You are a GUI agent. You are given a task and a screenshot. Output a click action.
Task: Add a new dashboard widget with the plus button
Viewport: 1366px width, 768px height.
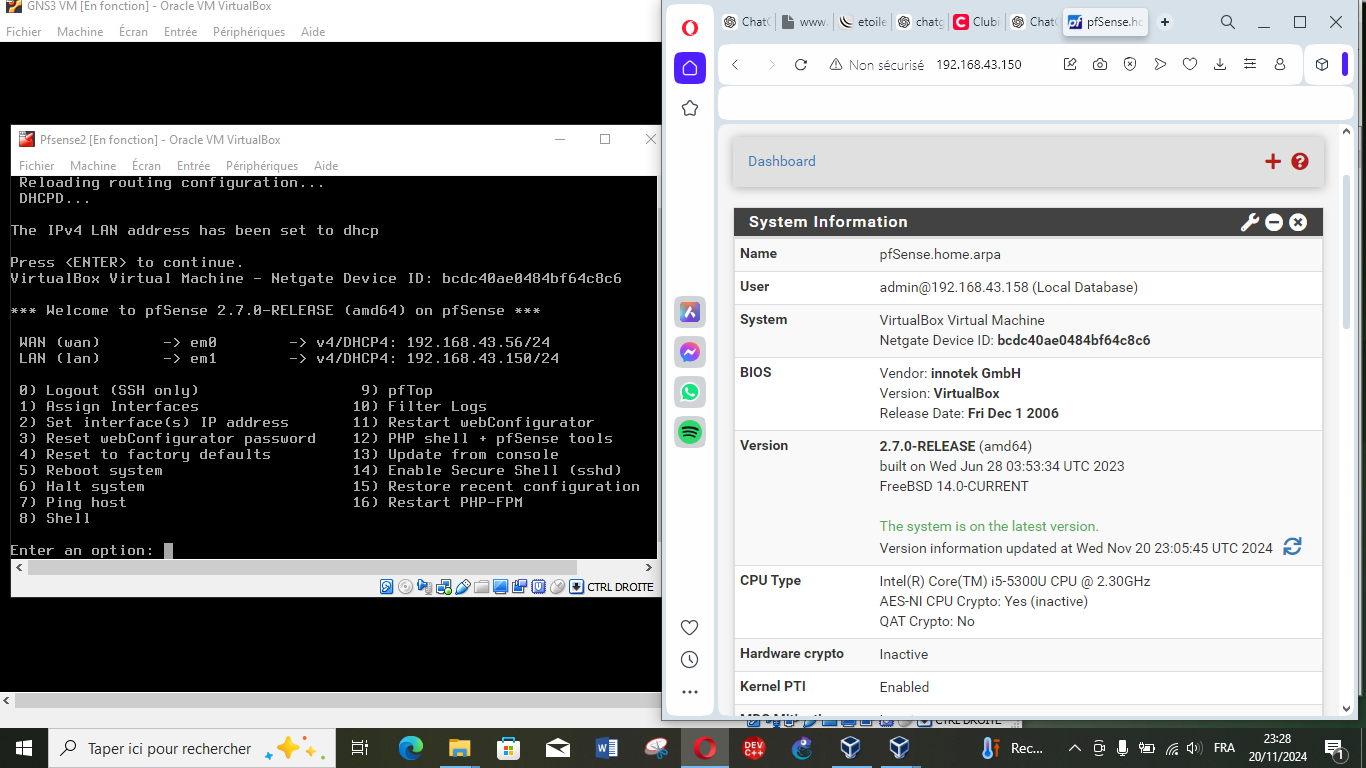tap(1273, 161)
